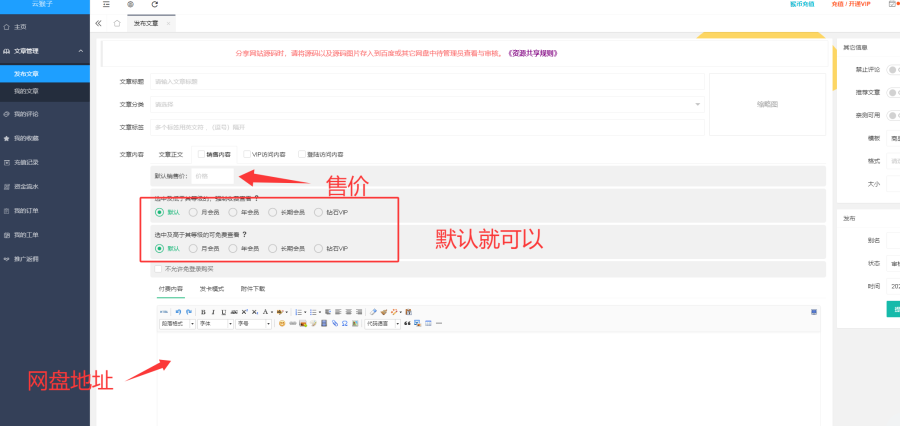Insert an emoticon via the smiley icon
Screen dimensions: 900x426
[282, 324]
